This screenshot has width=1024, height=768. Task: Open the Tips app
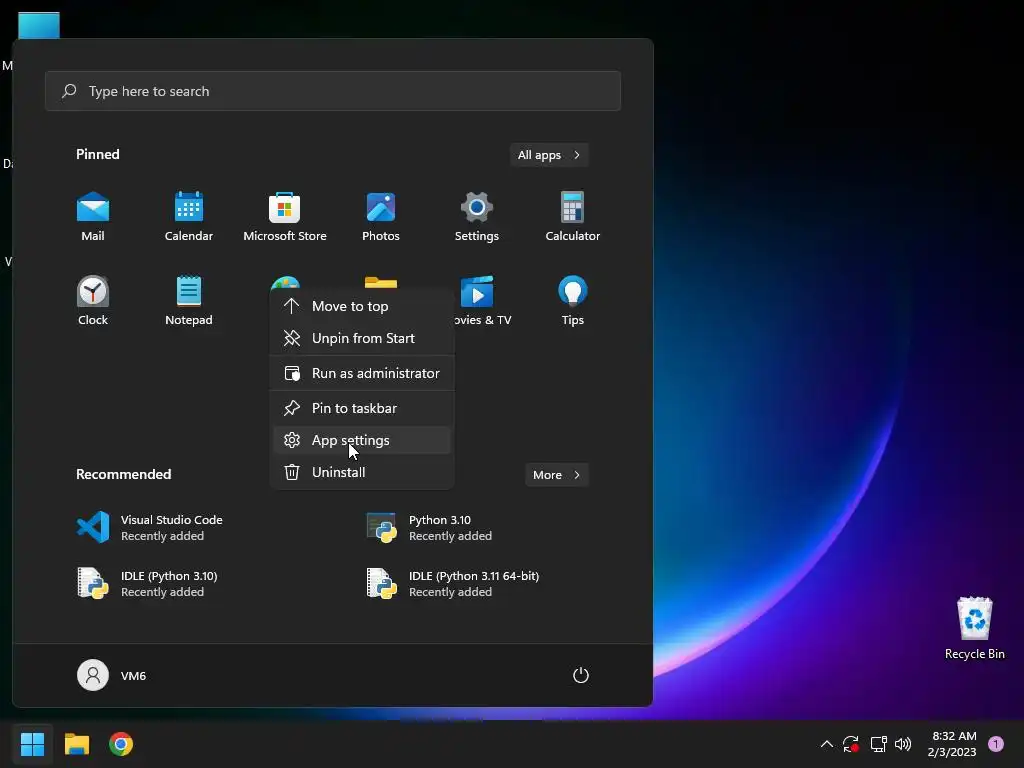[573, 300]
